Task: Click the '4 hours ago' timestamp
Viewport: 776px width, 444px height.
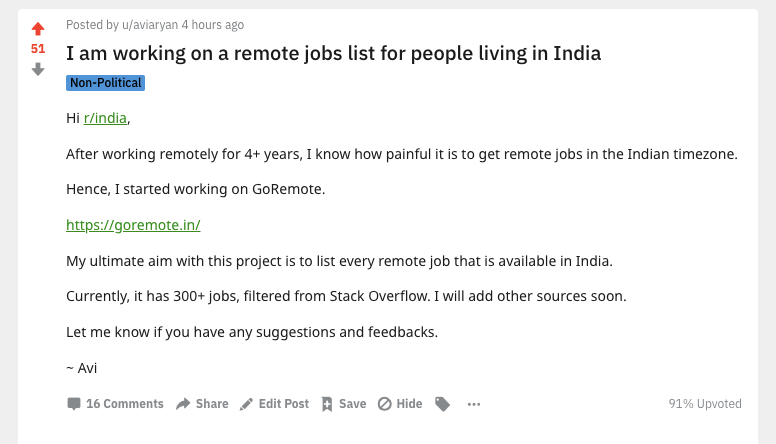Action: pos(212,25)
